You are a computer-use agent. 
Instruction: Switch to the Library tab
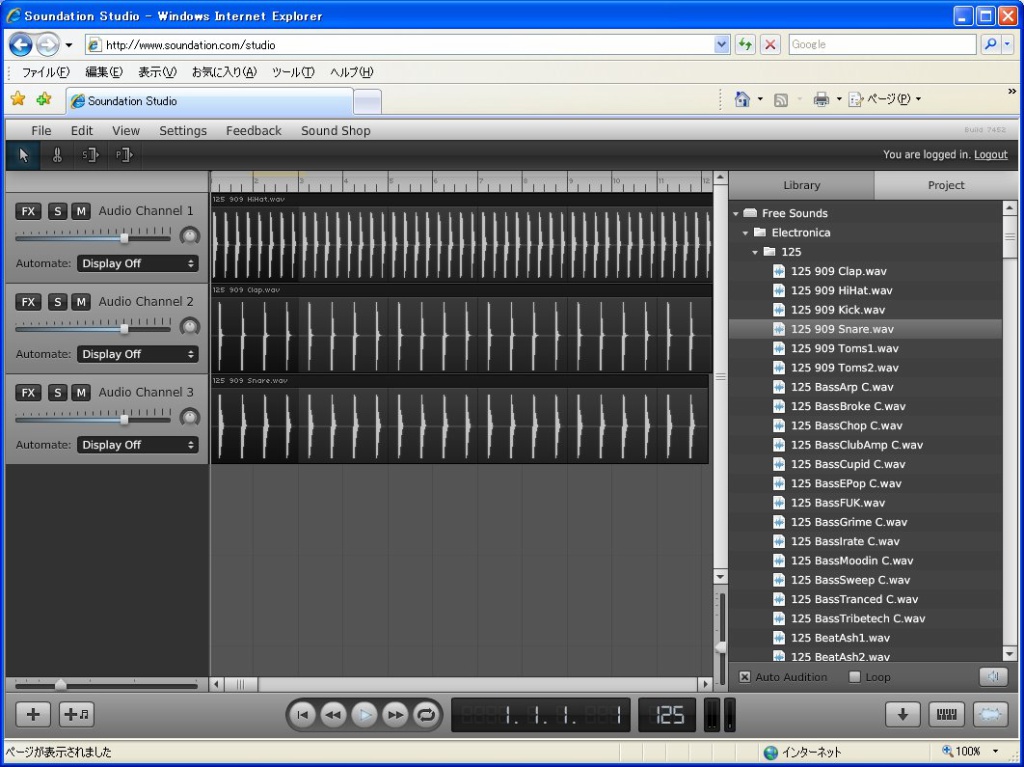tap(801, 186)
